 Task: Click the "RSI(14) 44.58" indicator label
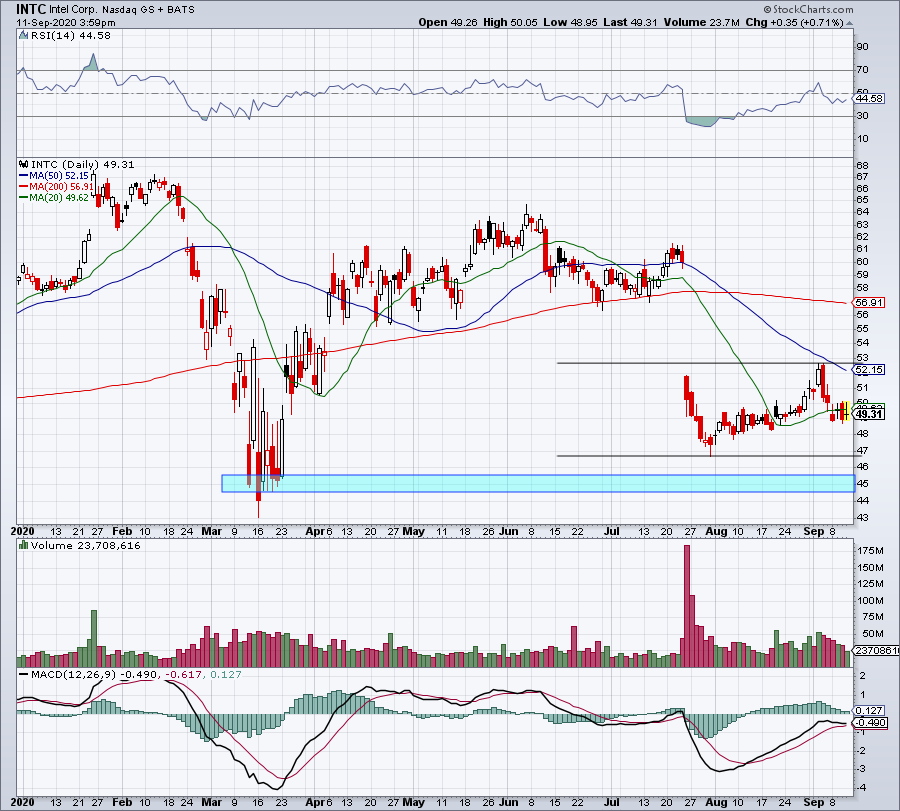71,36
